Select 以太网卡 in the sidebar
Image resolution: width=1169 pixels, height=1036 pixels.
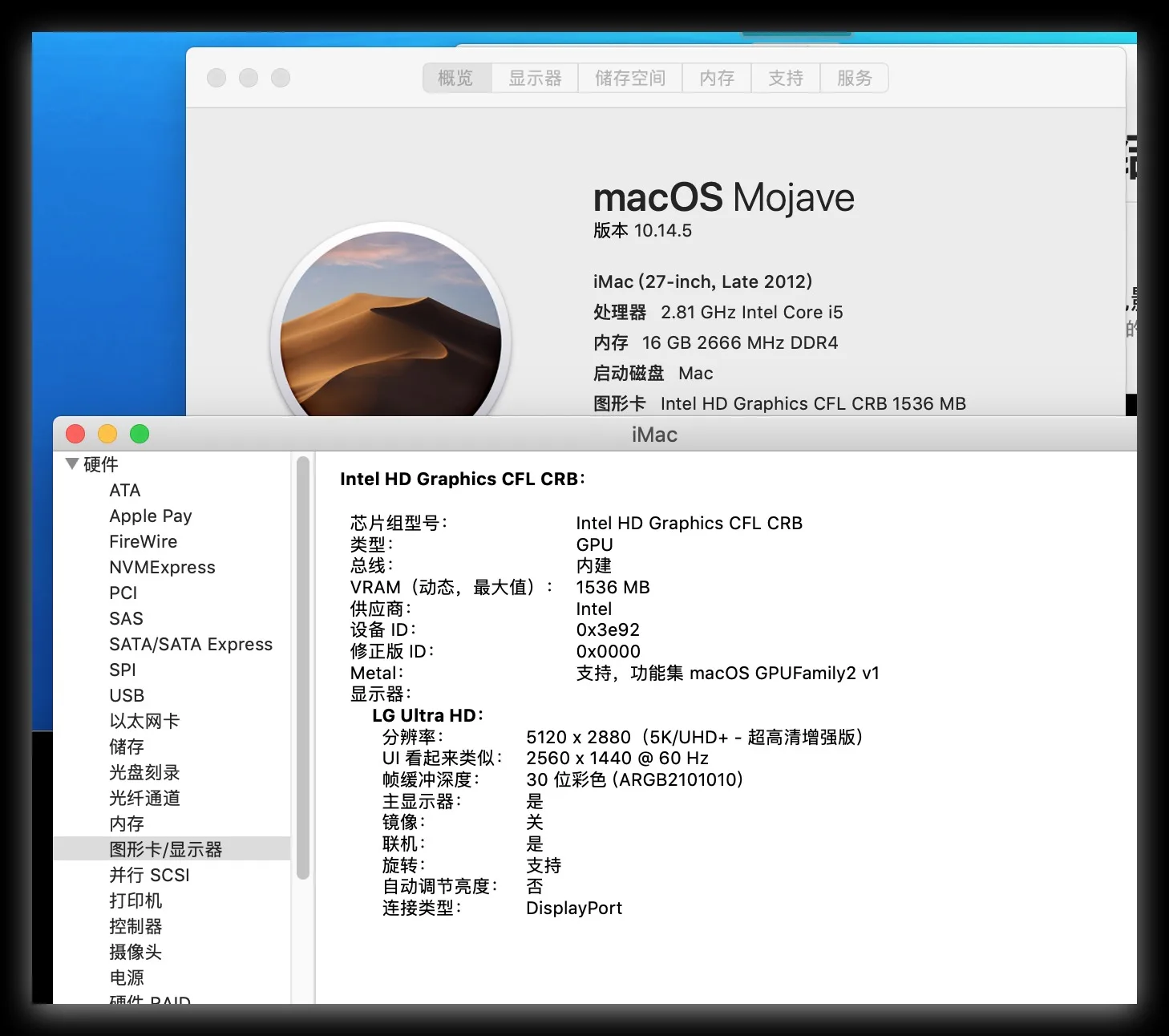[144, 721]
